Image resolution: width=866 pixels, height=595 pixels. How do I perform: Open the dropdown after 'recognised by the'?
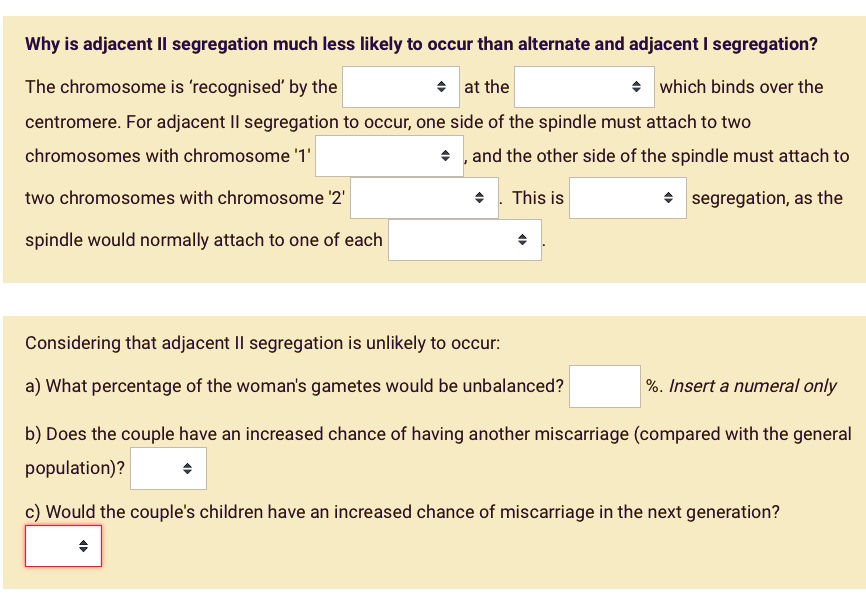(400, 87)
